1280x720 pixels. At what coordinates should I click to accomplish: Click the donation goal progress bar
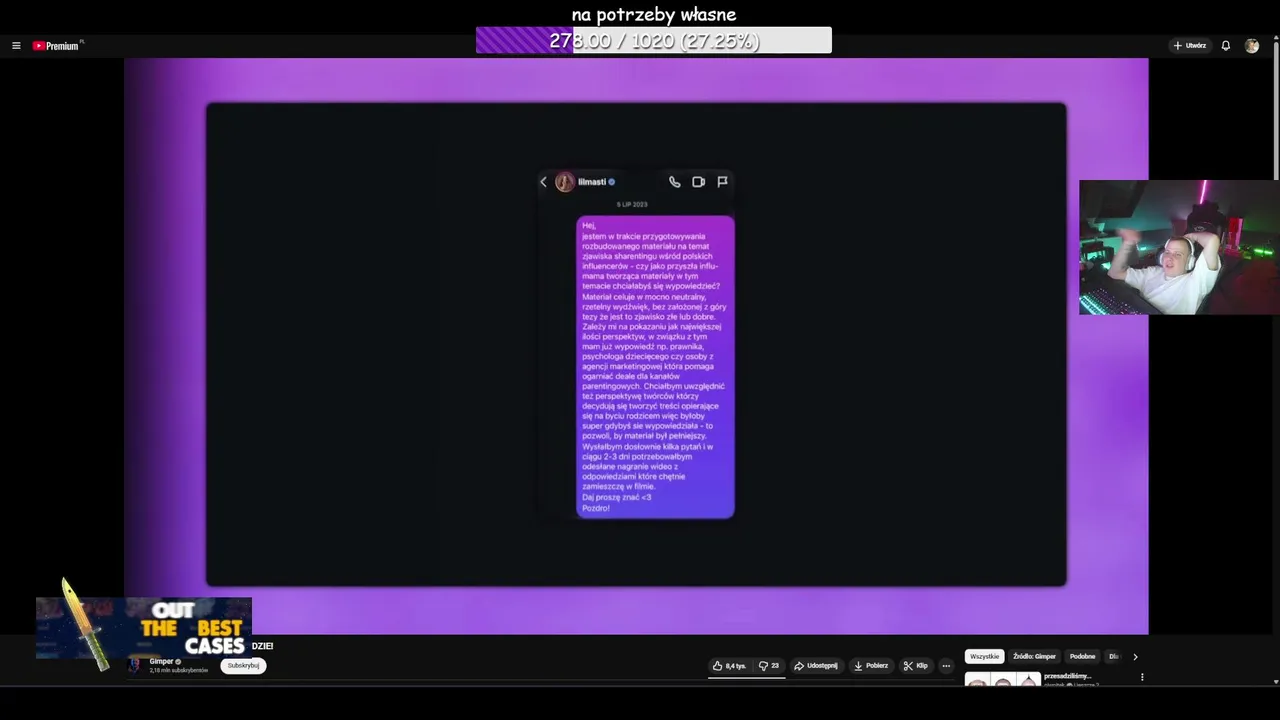[x=654, y=40]
